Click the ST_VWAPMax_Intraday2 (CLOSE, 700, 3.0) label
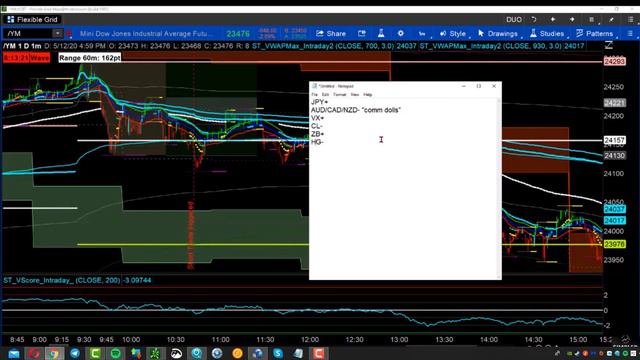The width and height of the screenshot is (640, 360). point(333,46)
